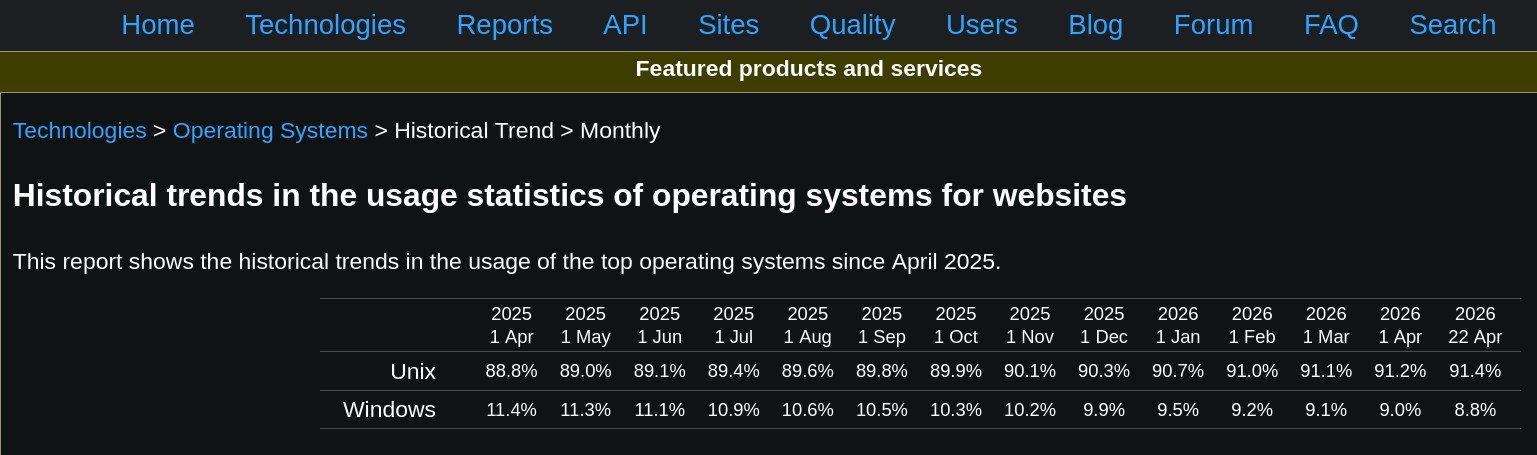Click the Windows row label

(389, 409)
